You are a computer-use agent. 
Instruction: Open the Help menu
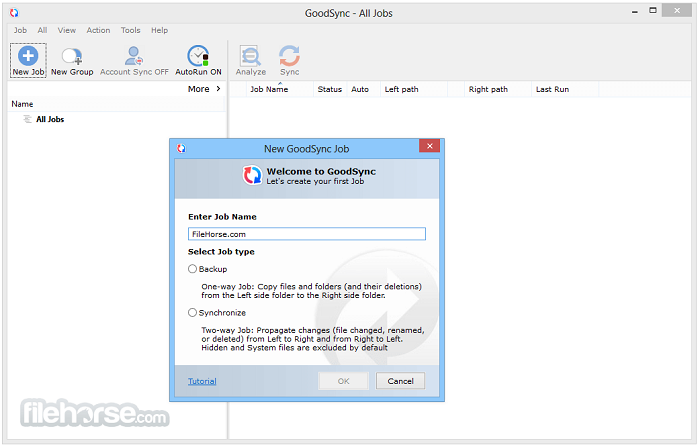(x=159, y=30)
